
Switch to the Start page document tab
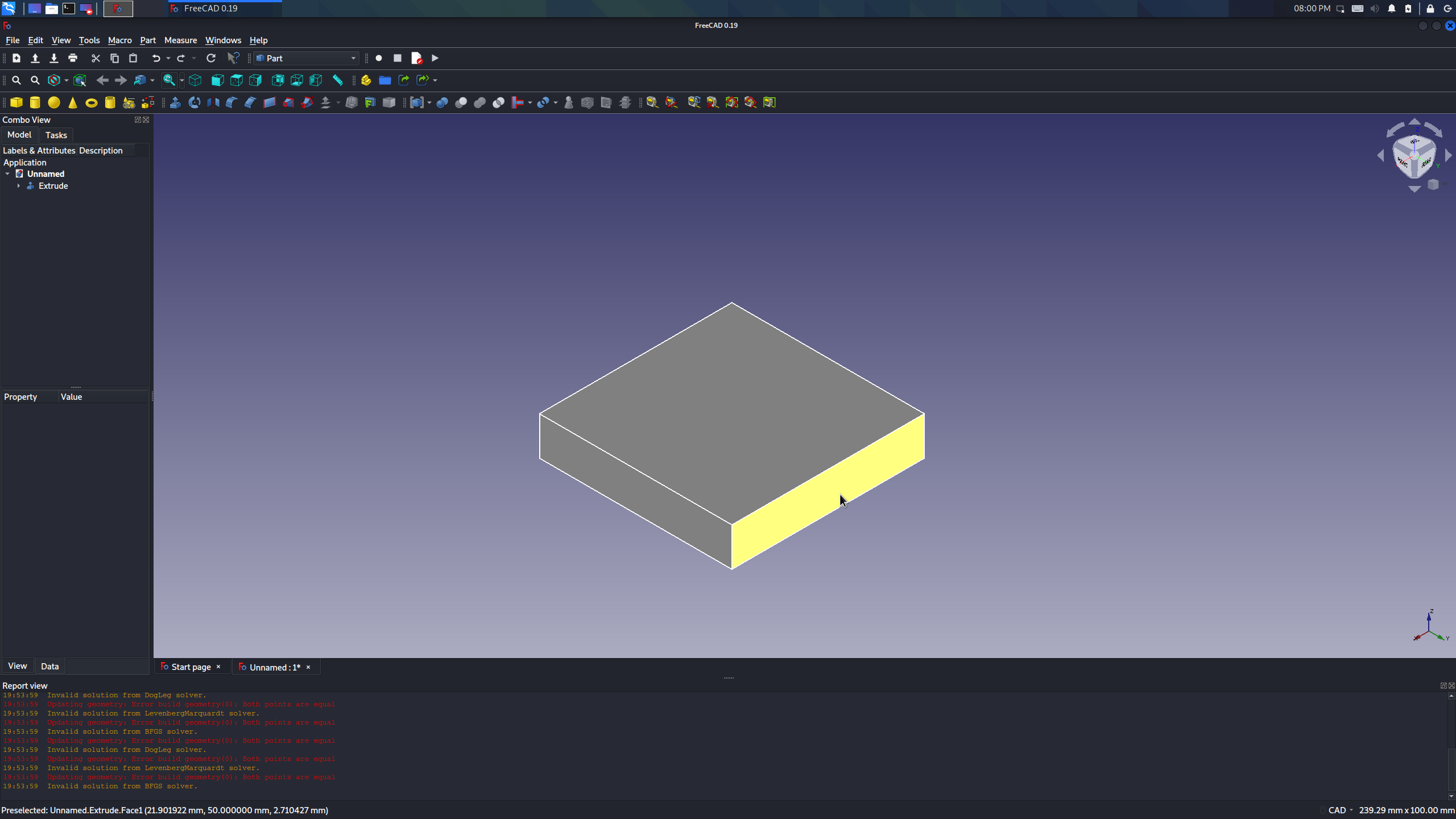point(191,667)
